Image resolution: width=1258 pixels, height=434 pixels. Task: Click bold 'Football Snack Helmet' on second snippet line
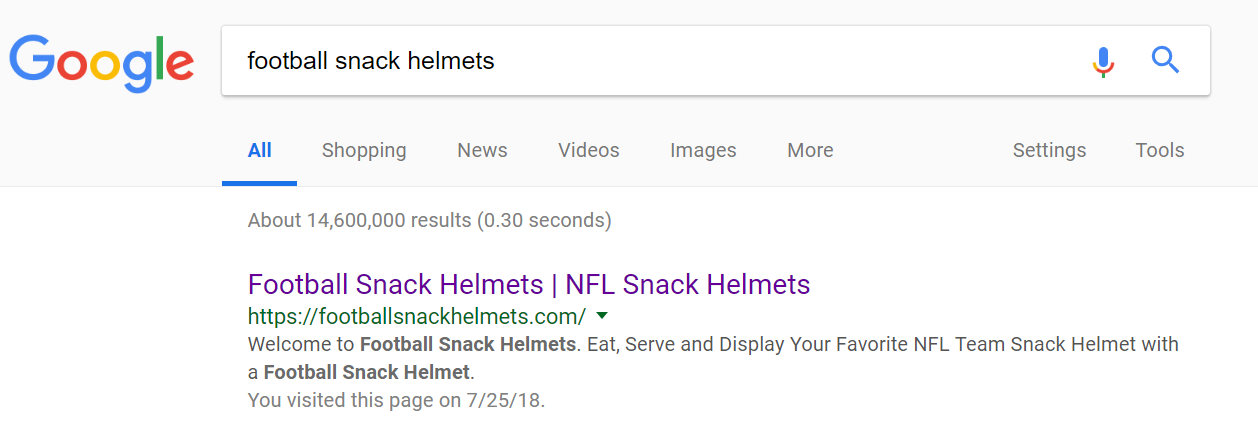(366, 373)
